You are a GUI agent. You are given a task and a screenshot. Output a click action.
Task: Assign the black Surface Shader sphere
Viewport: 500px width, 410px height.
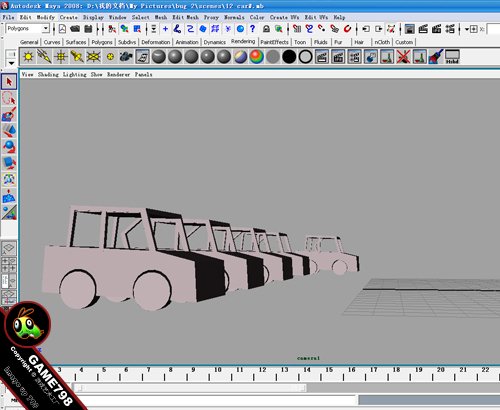pyautogui.click(x=289, y=56)
